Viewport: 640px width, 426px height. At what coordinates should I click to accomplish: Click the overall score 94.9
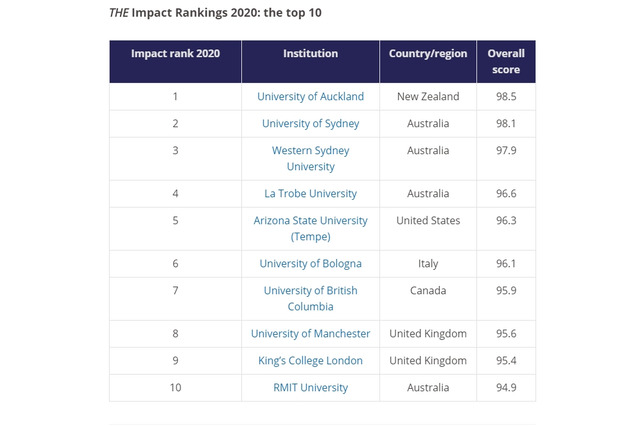pos(506,388)
